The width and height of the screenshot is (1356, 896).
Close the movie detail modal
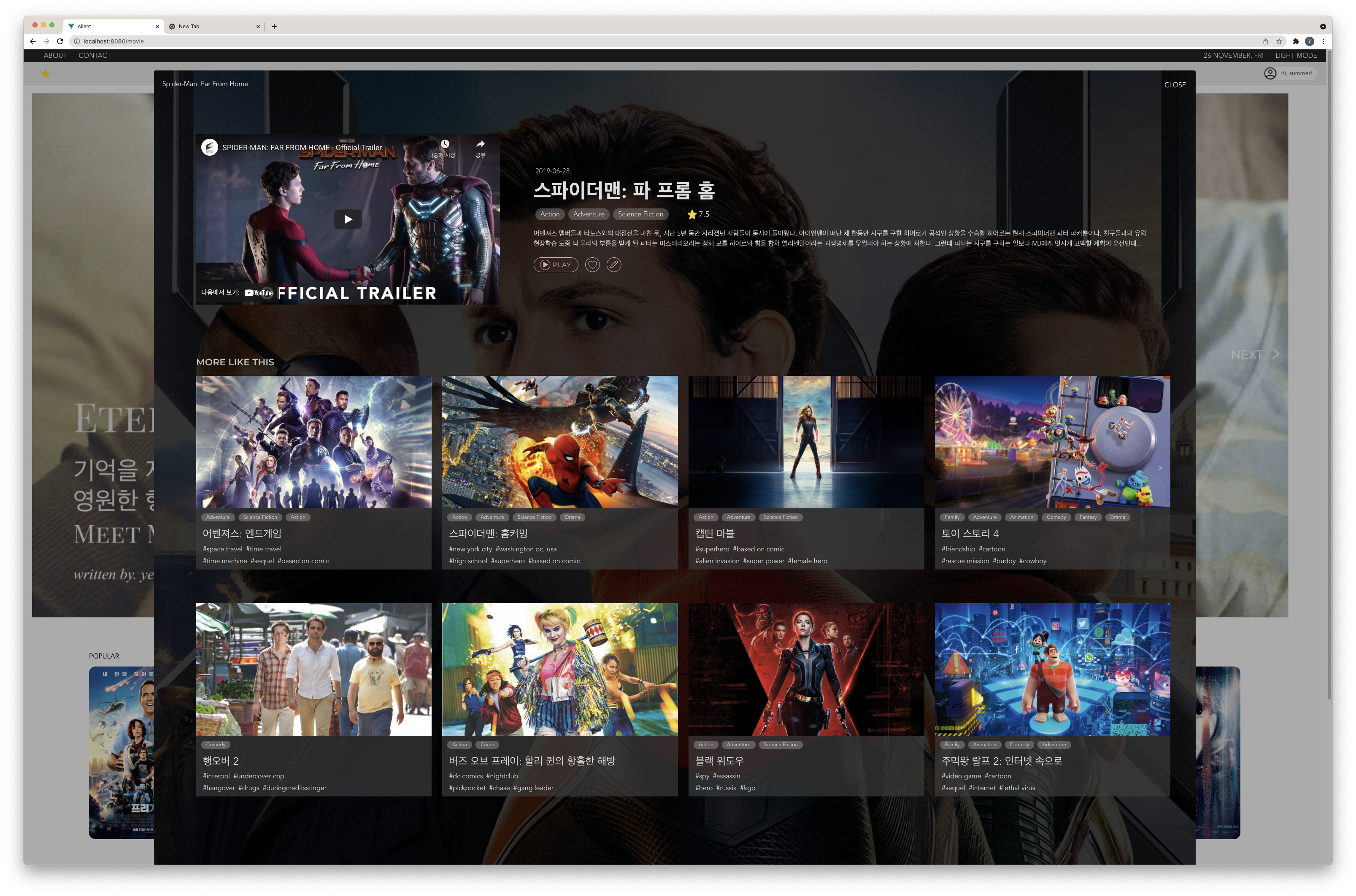1175,84
